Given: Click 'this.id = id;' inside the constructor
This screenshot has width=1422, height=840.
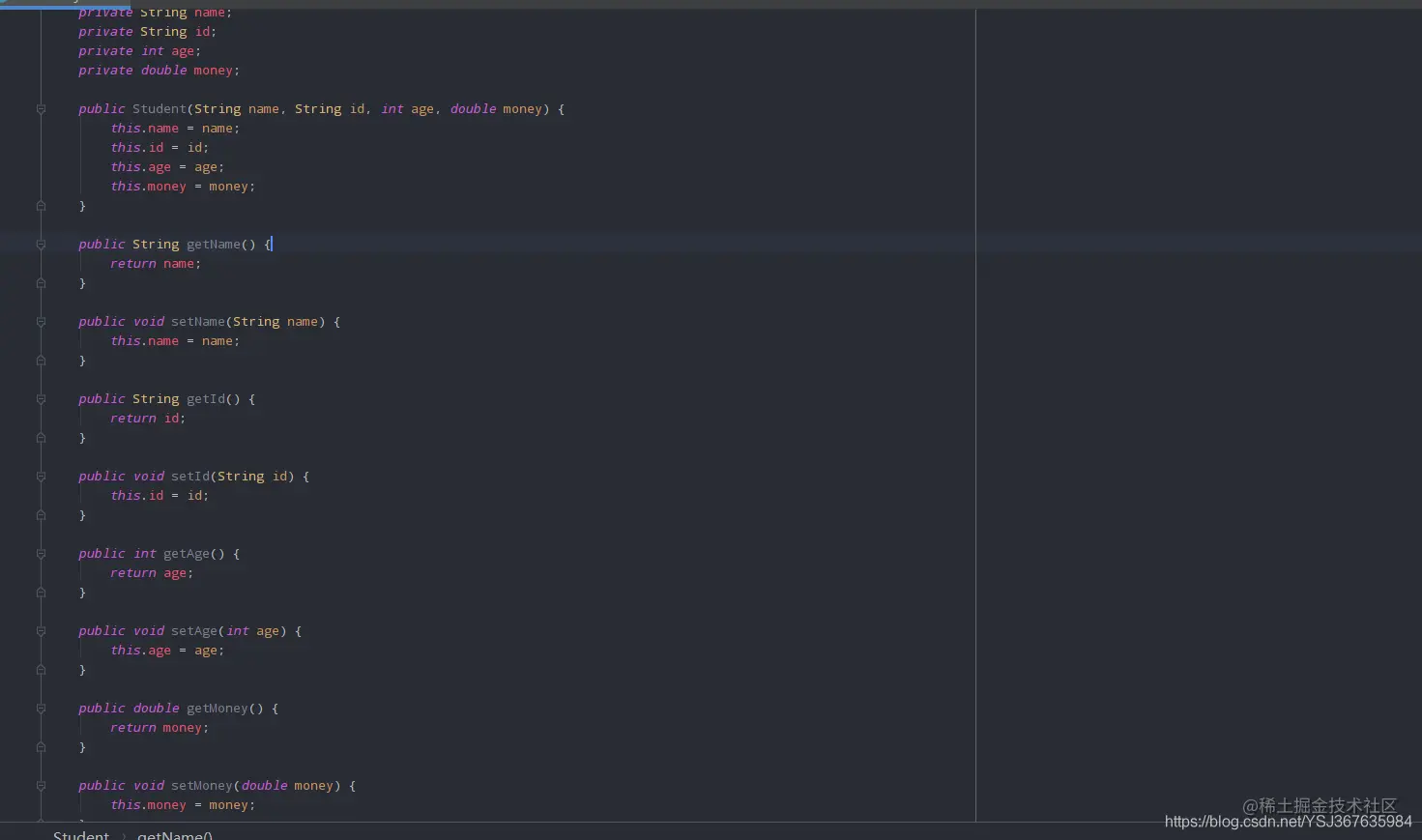Looking at the screenshot, I should click(x=160, y=148).
